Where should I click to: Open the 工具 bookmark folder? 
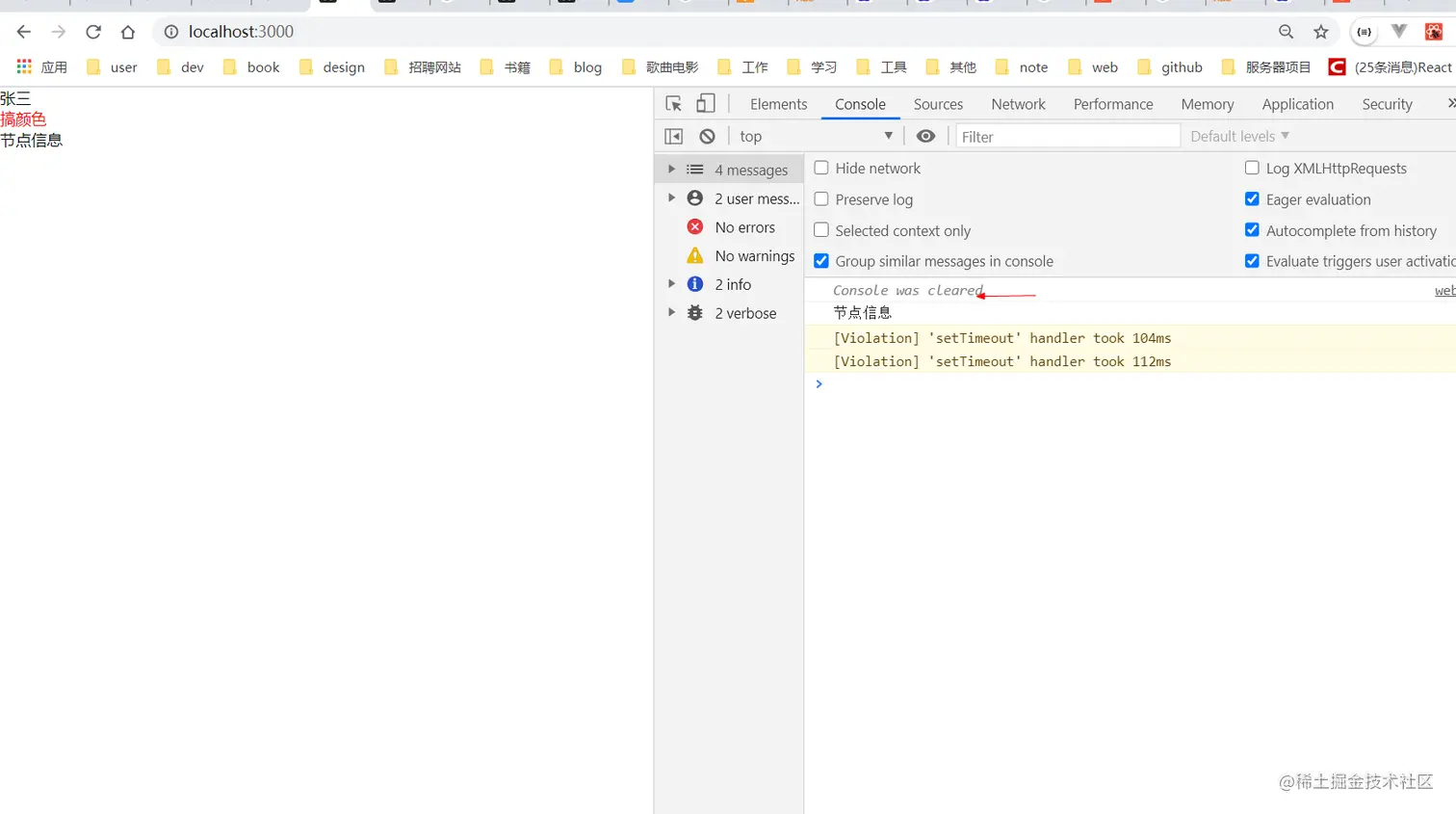[882, 67]
